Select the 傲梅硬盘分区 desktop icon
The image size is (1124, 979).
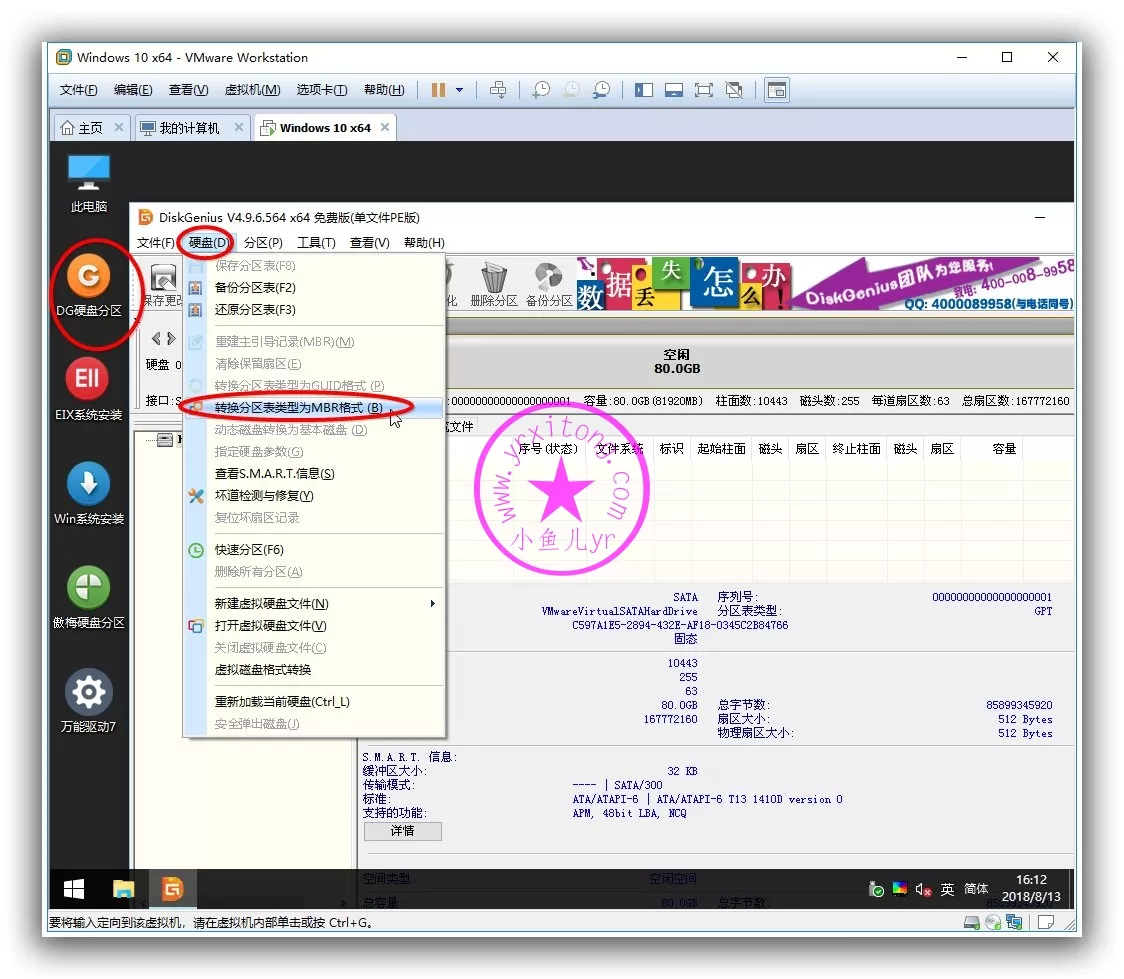89,598
